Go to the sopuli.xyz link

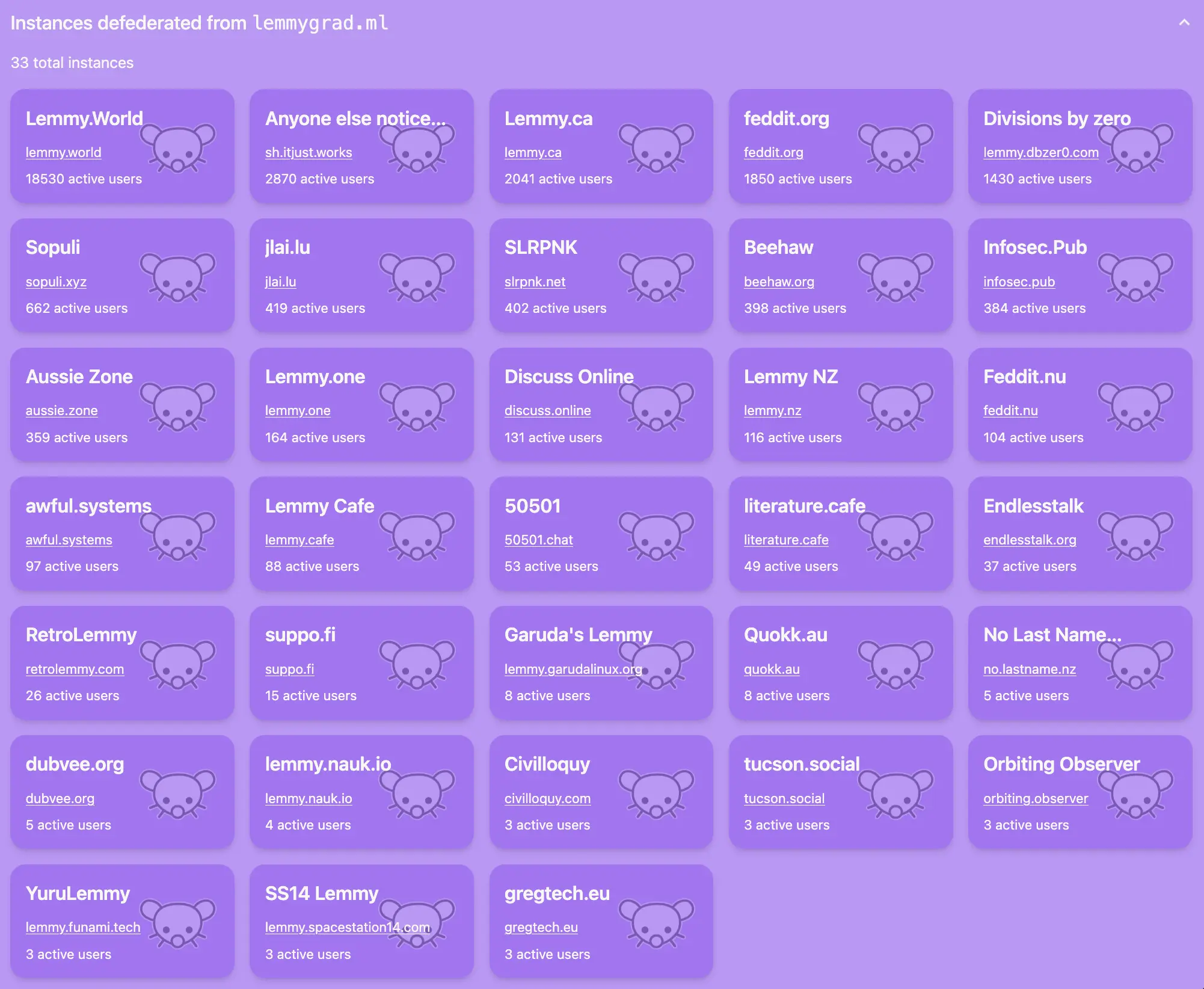pyautogui.click(x=56, y=282)
